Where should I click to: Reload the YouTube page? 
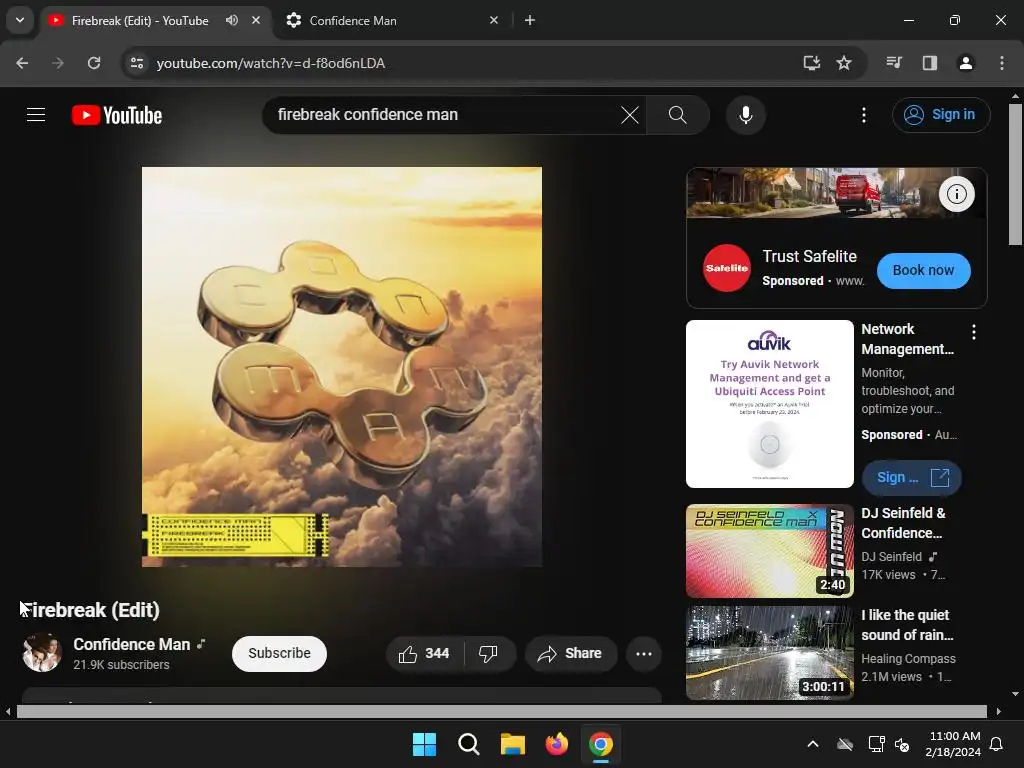click(94, 63)
